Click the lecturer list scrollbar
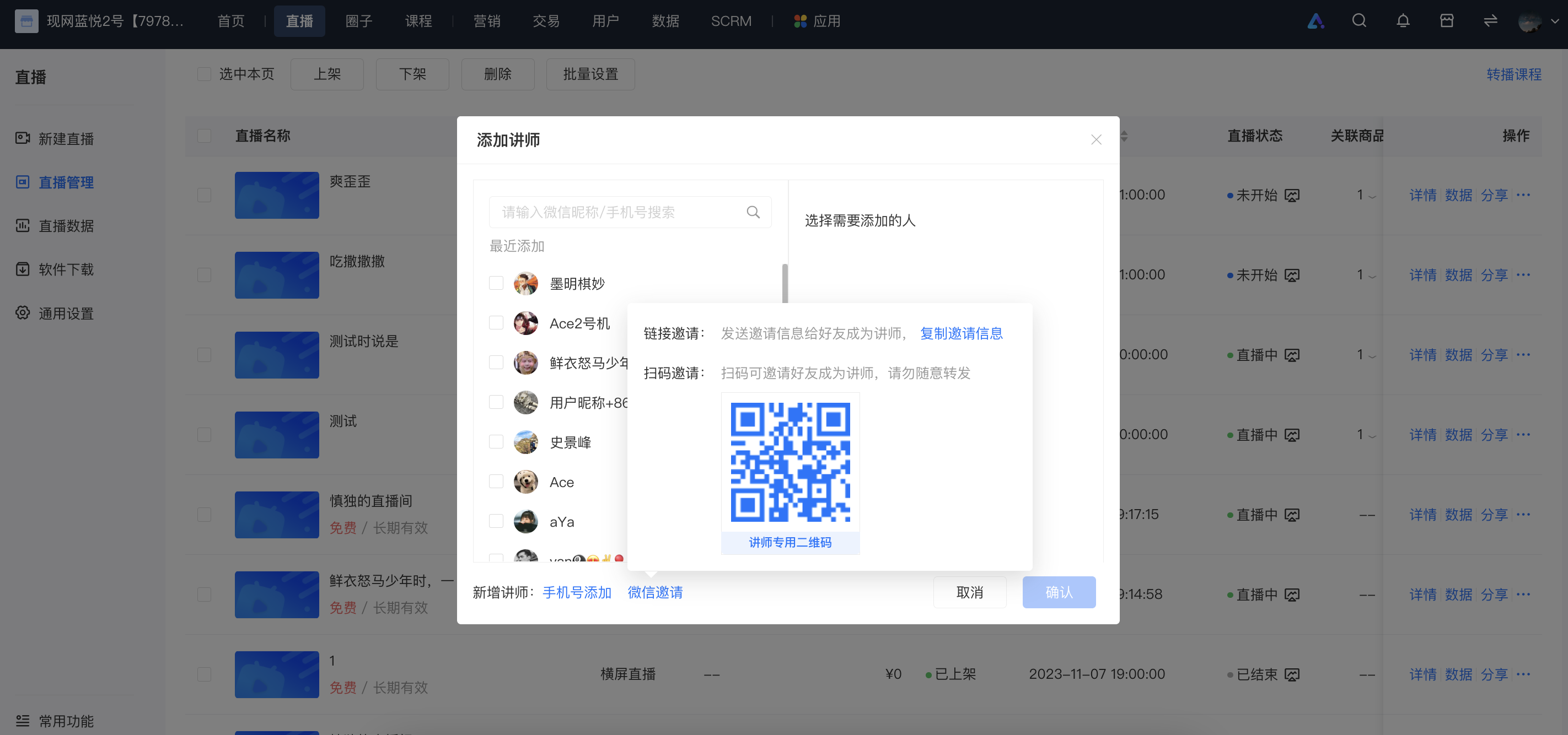1568x735 pixels. (785, 284)
